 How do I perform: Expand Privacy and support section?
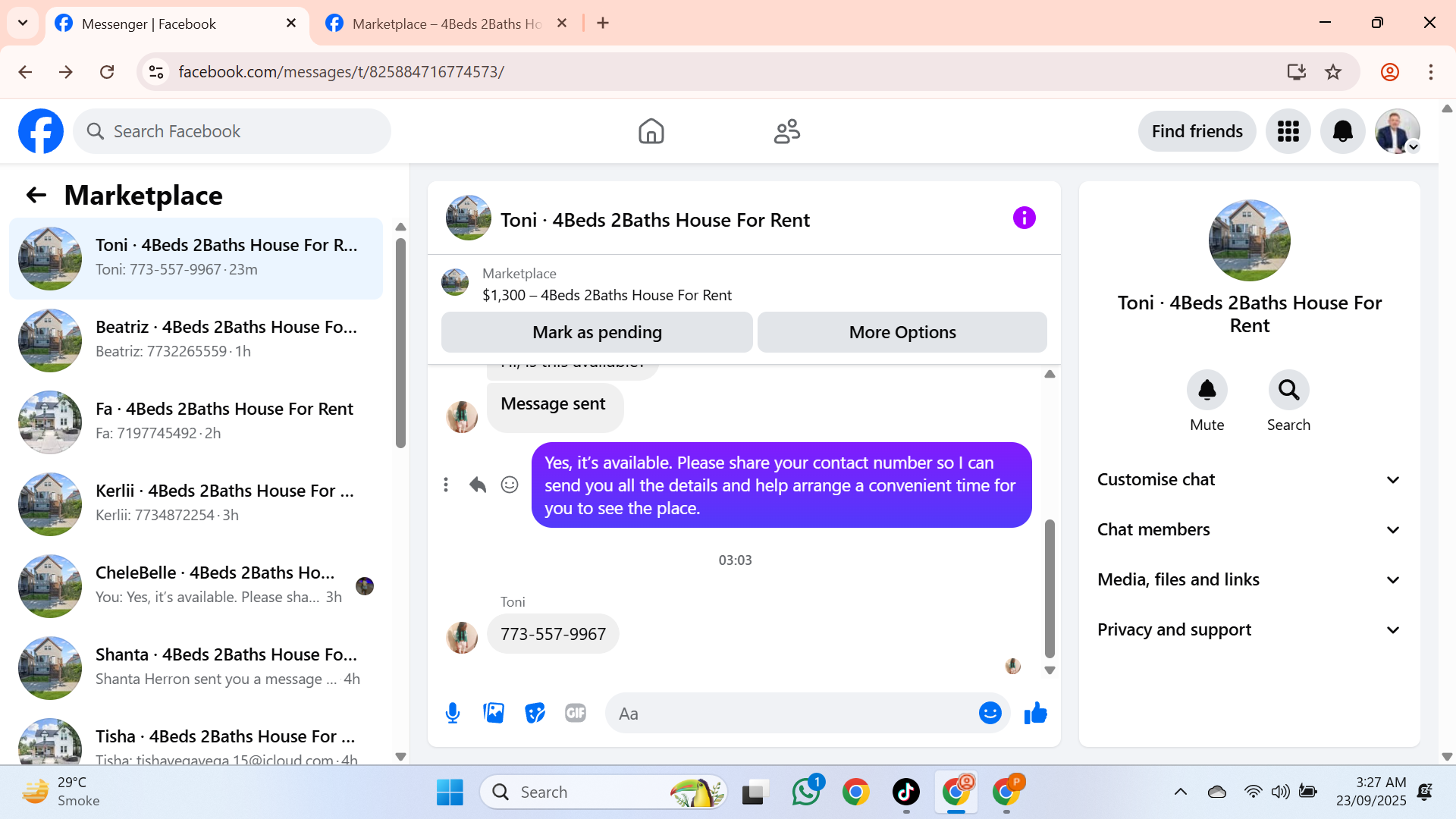coord(1249,630)
